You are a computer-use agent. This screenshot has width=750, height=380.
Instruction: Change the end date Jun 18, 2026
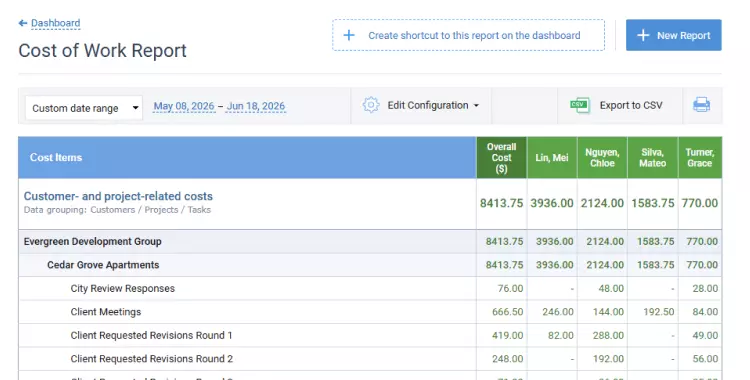click(x=256, y=106)
